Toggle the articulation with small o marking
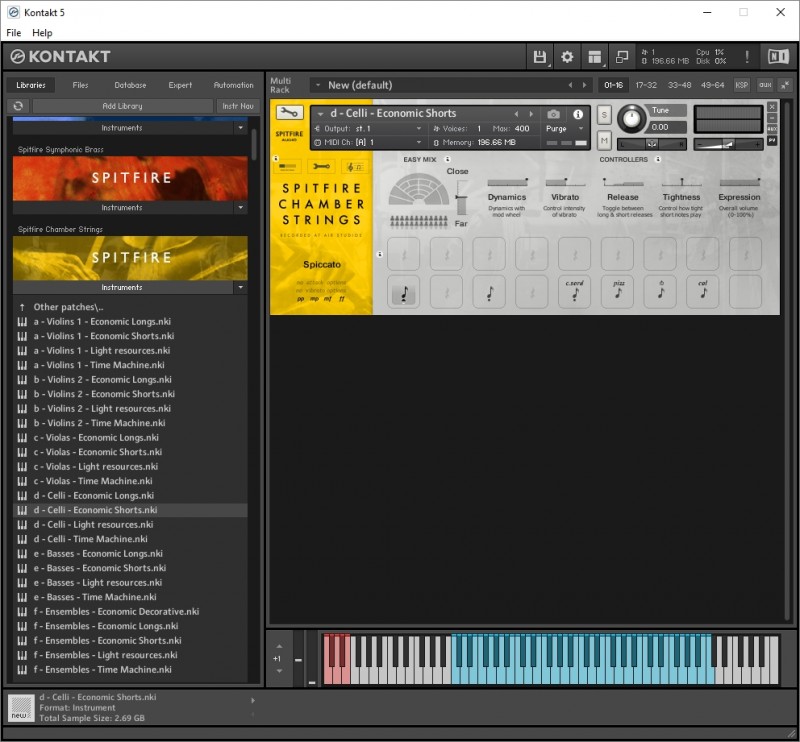This screenshot has height=742, width=800. (x=660, y=292)
